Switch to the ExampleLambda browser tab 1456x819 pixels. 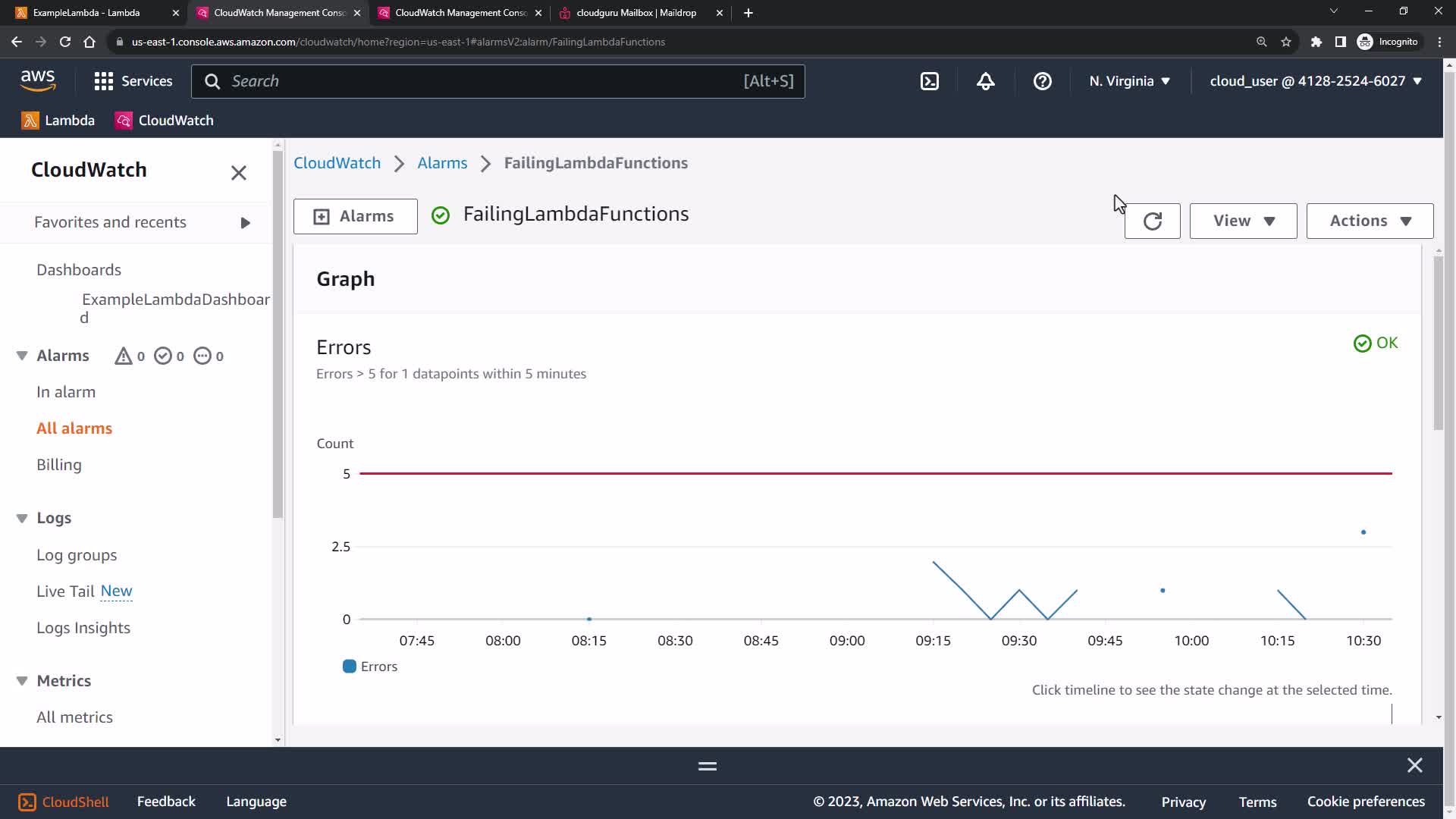(86, 13)
